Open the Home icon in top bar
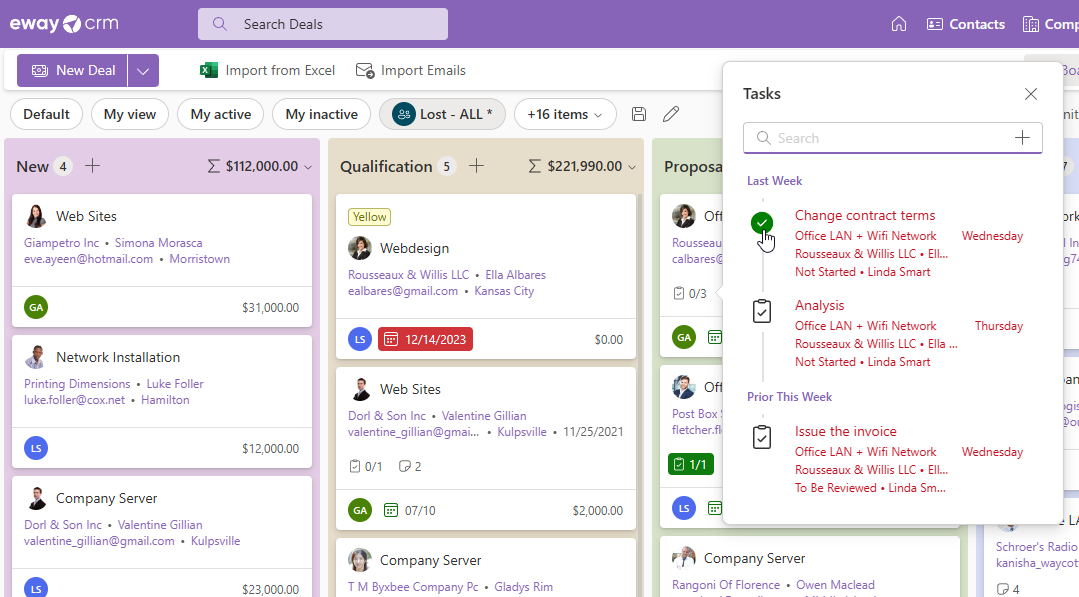Screen dimensions: 1079x597 tap(899, 24)
